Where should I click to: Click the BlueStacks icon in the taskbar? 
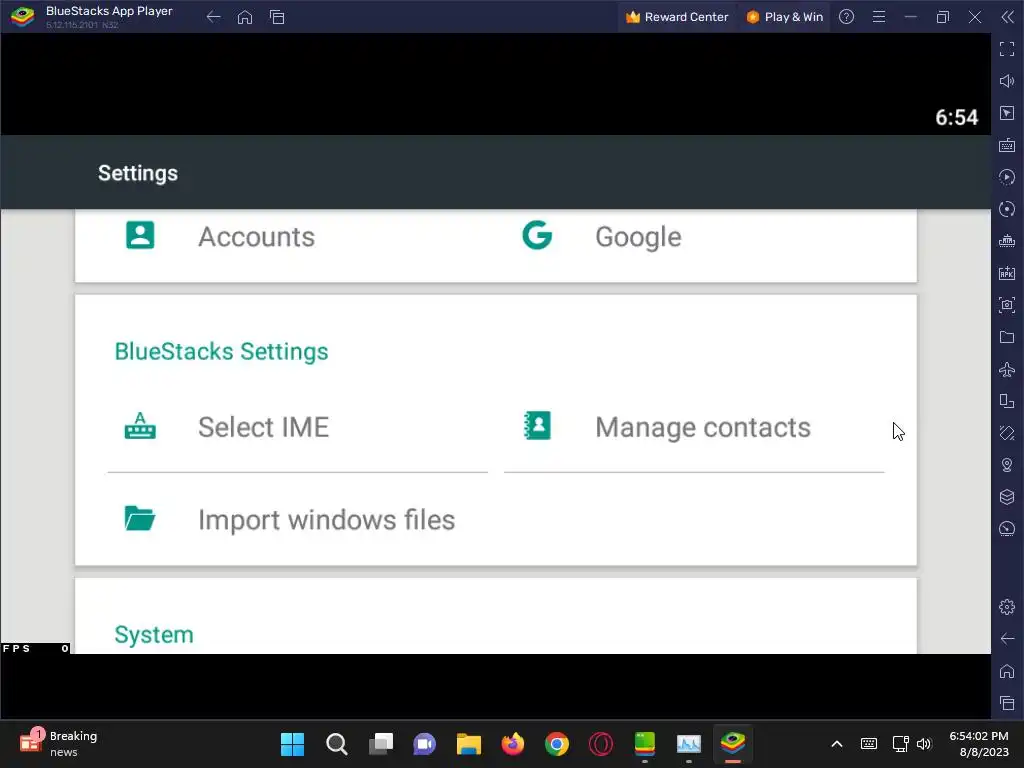(x=733, y=744)
